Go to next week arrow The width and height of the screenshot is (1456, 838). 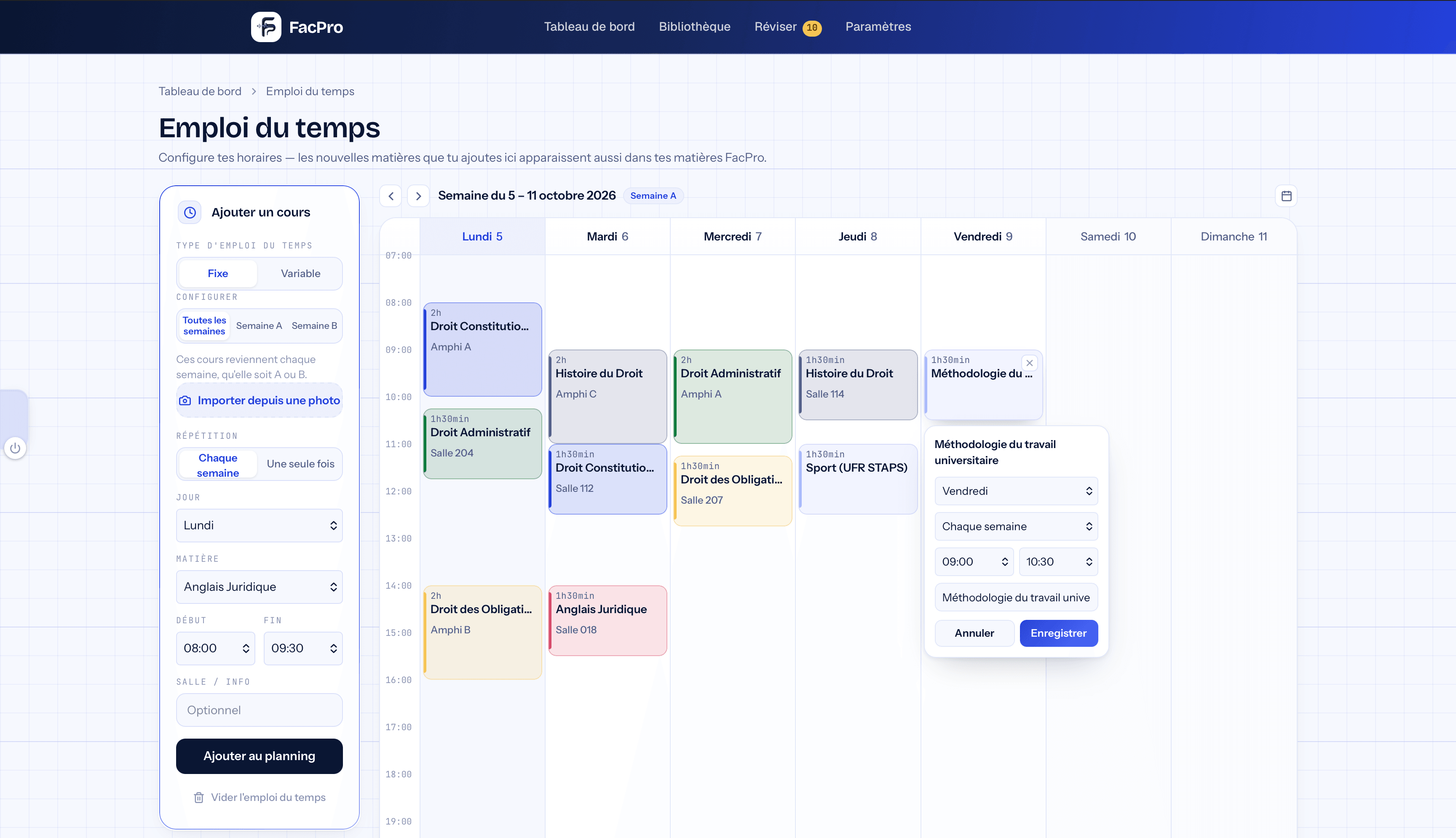[418, 196]
